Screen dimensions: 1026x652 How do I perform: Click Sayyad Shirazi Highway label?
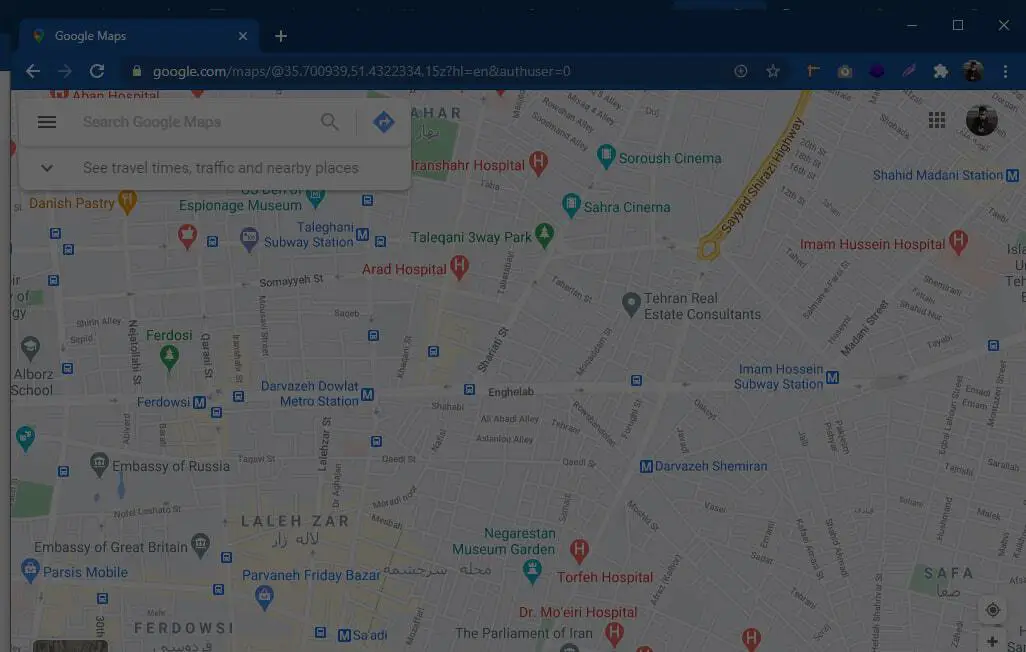(762, 175)
